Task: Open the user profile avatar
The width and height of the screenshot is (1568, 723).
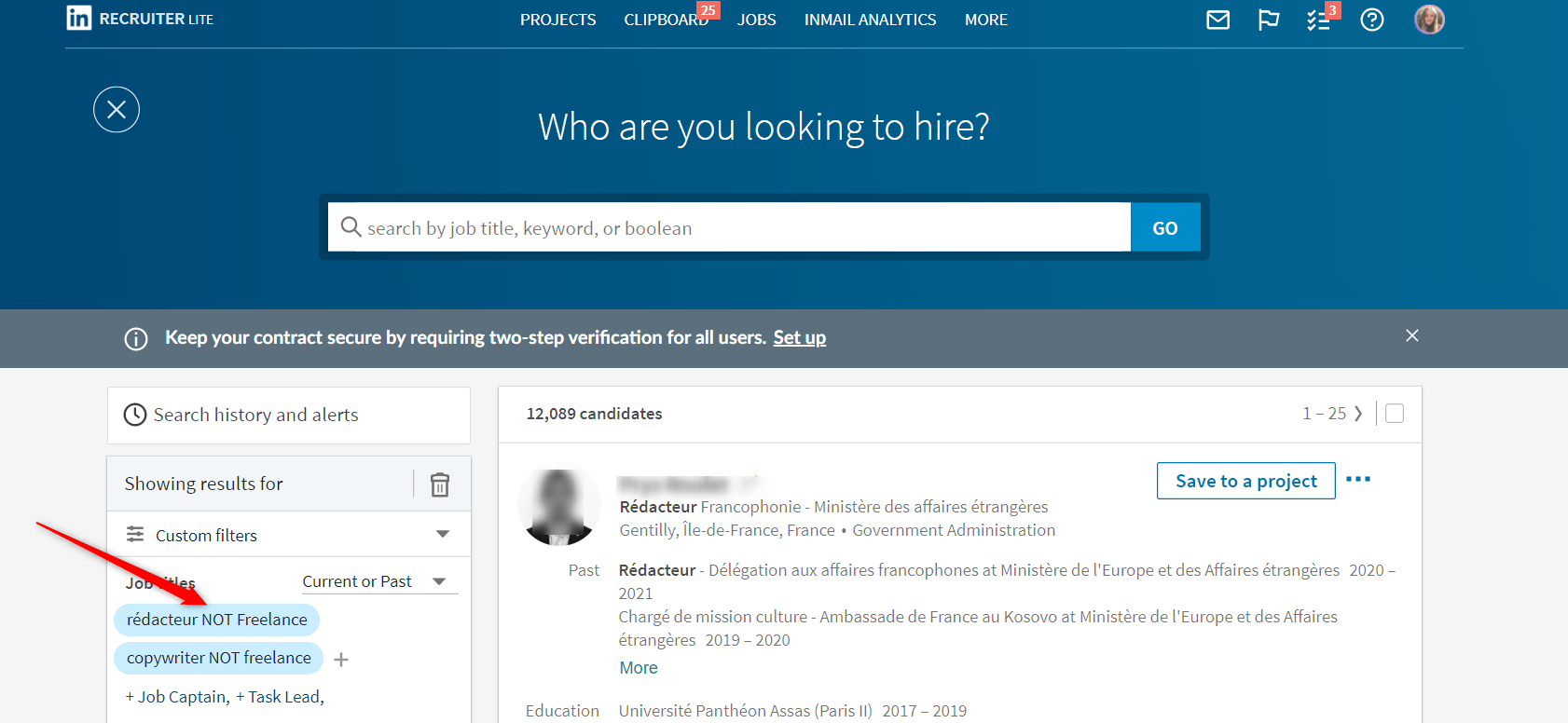Action: click(1429, 19)
